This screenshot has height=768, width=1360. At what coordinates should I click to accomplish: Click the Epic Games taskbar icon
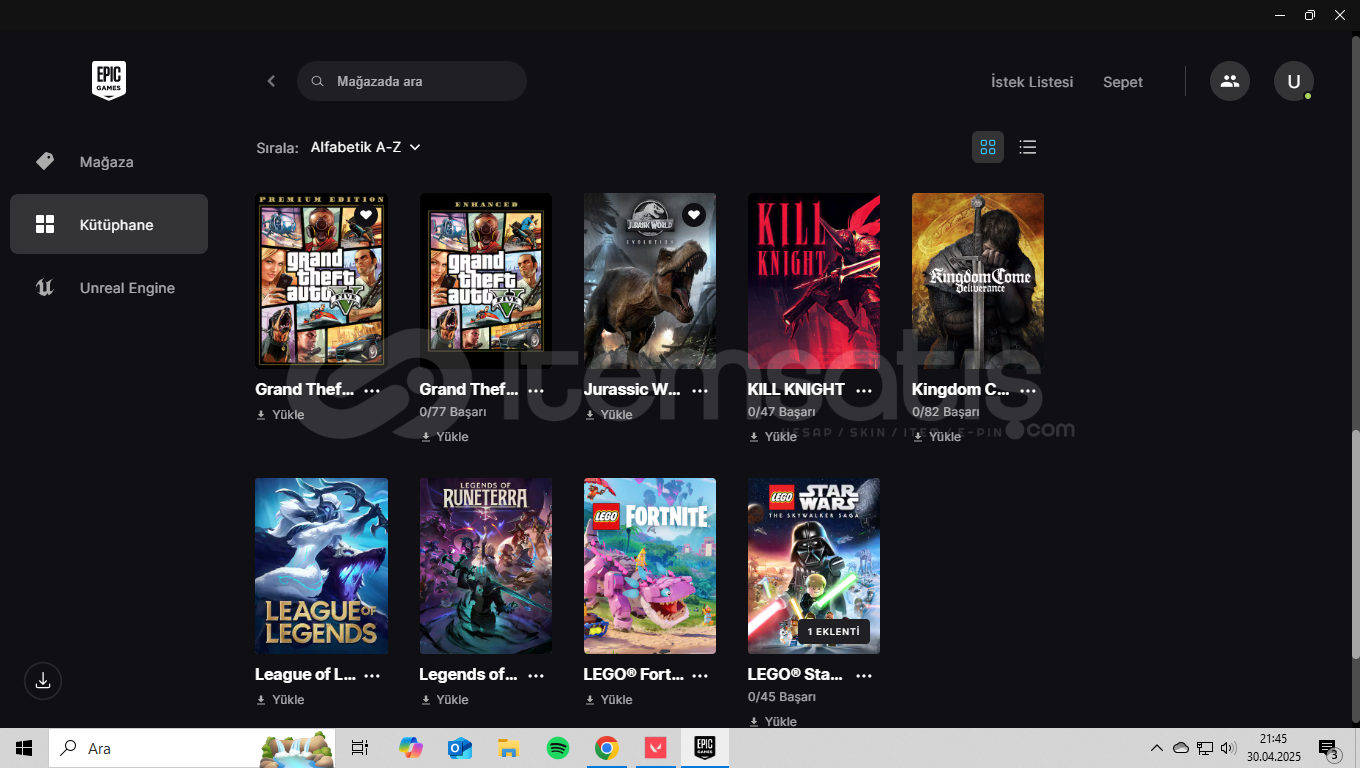(705, 748)
